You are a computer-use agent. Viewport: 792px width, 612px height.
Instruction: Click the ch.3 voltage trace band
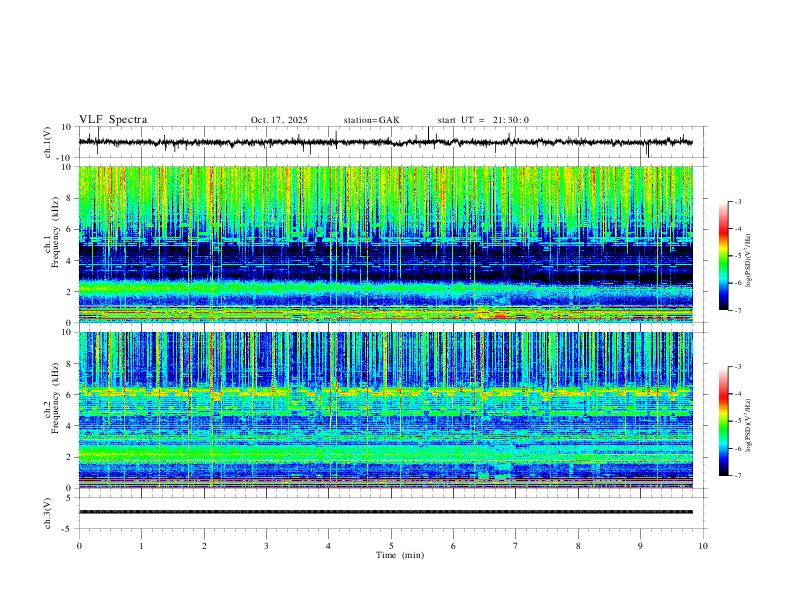[385, 512]
